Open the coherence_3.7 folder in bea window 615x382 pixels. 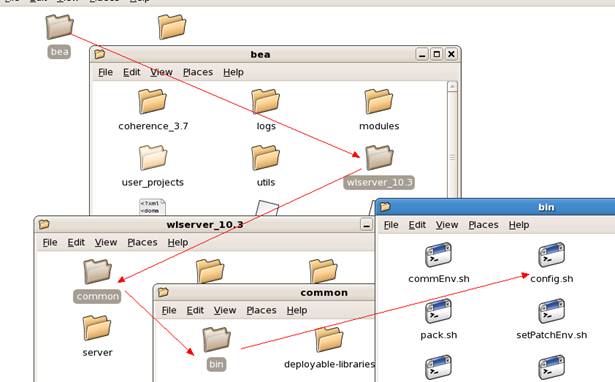pyautogui.click(x=152, y=101)
